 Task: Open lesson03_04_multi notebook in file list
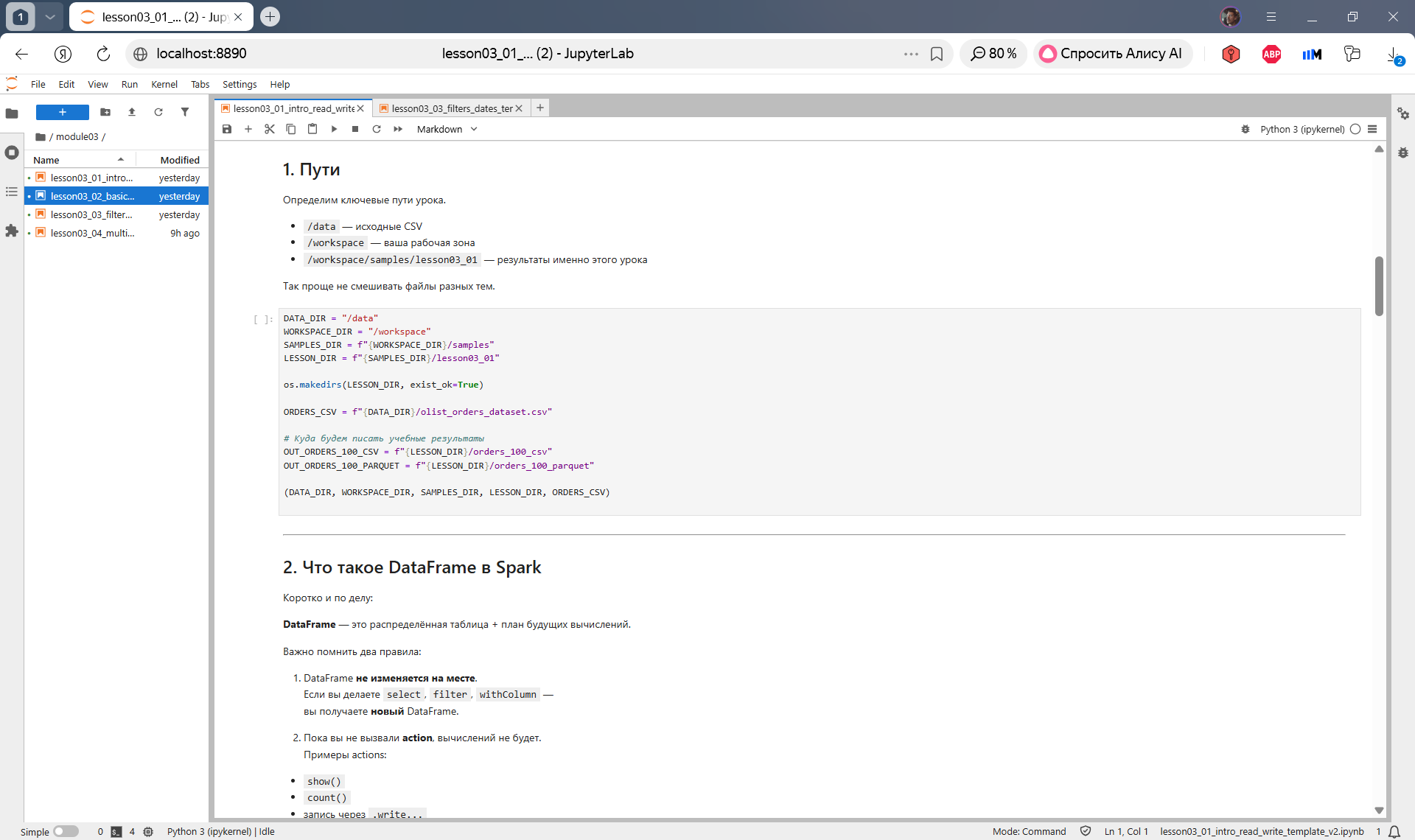pos(116,233)
